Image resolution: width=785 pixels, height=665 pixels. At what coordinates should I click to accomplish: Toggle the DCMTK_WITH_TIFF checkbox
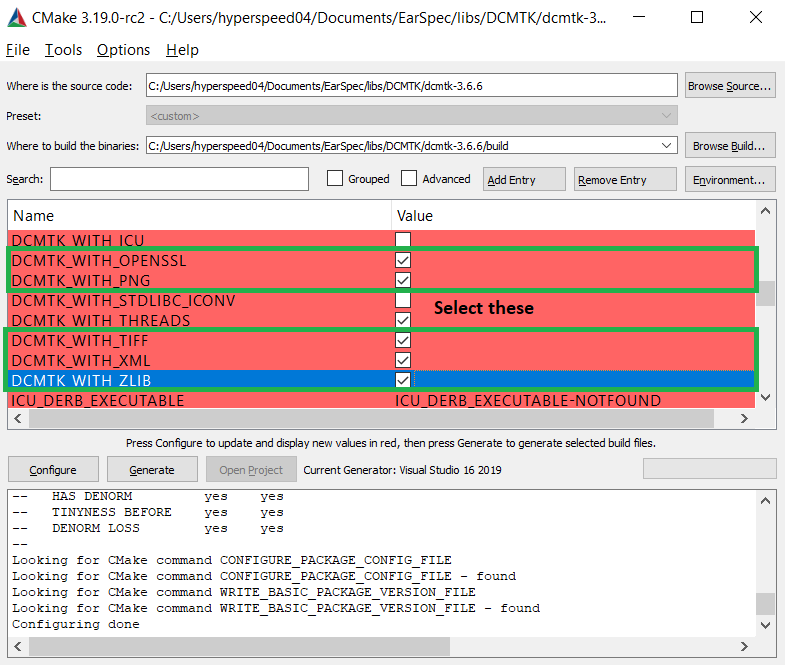[403, 340]
